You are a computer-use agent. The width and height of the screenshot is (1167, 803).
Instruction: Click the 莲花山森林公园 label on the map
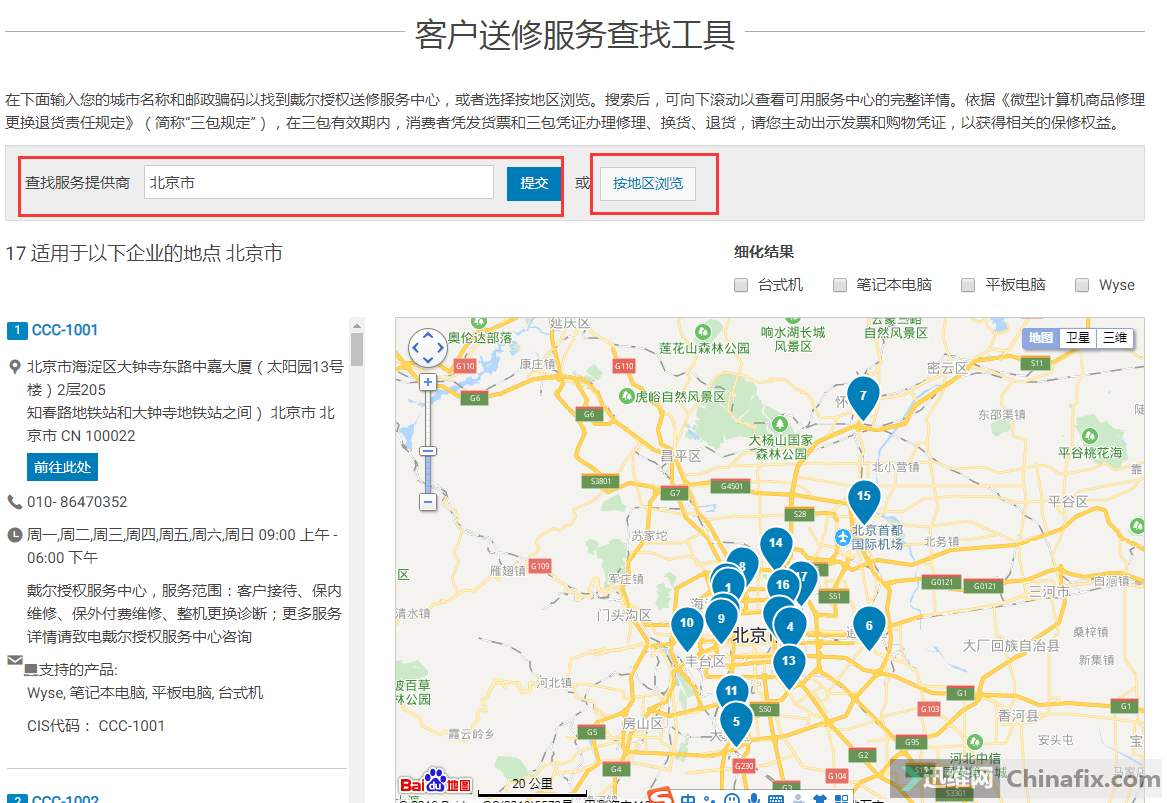704,348
